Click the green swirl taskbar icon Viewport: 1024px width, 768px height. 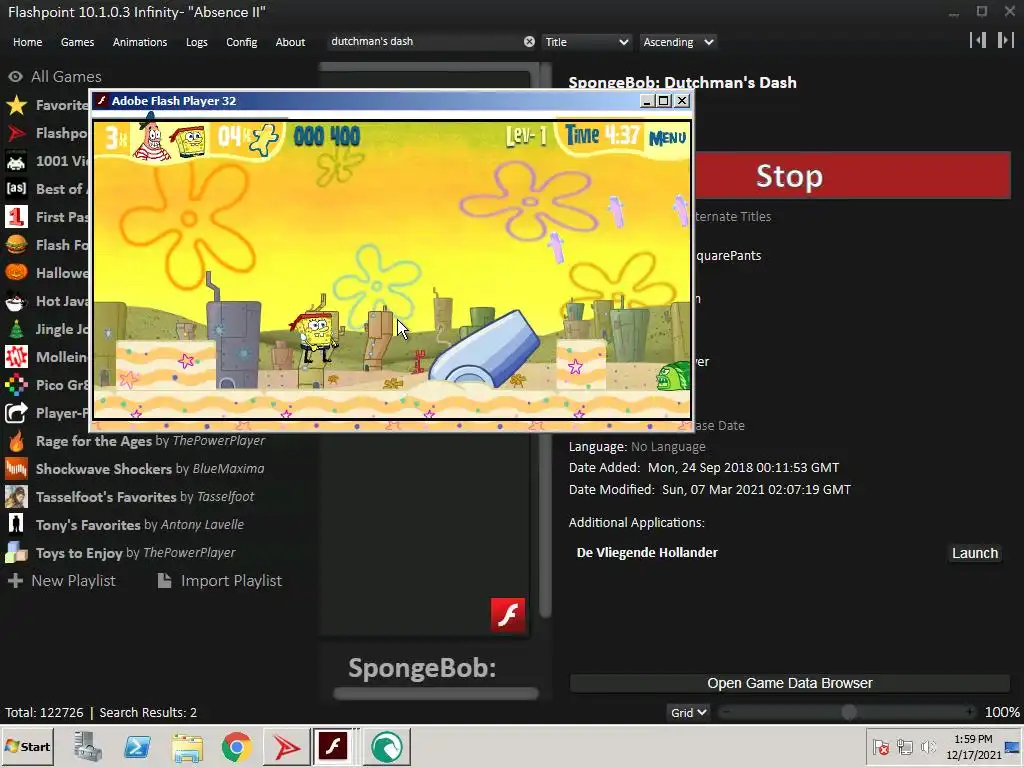[387, 746]
